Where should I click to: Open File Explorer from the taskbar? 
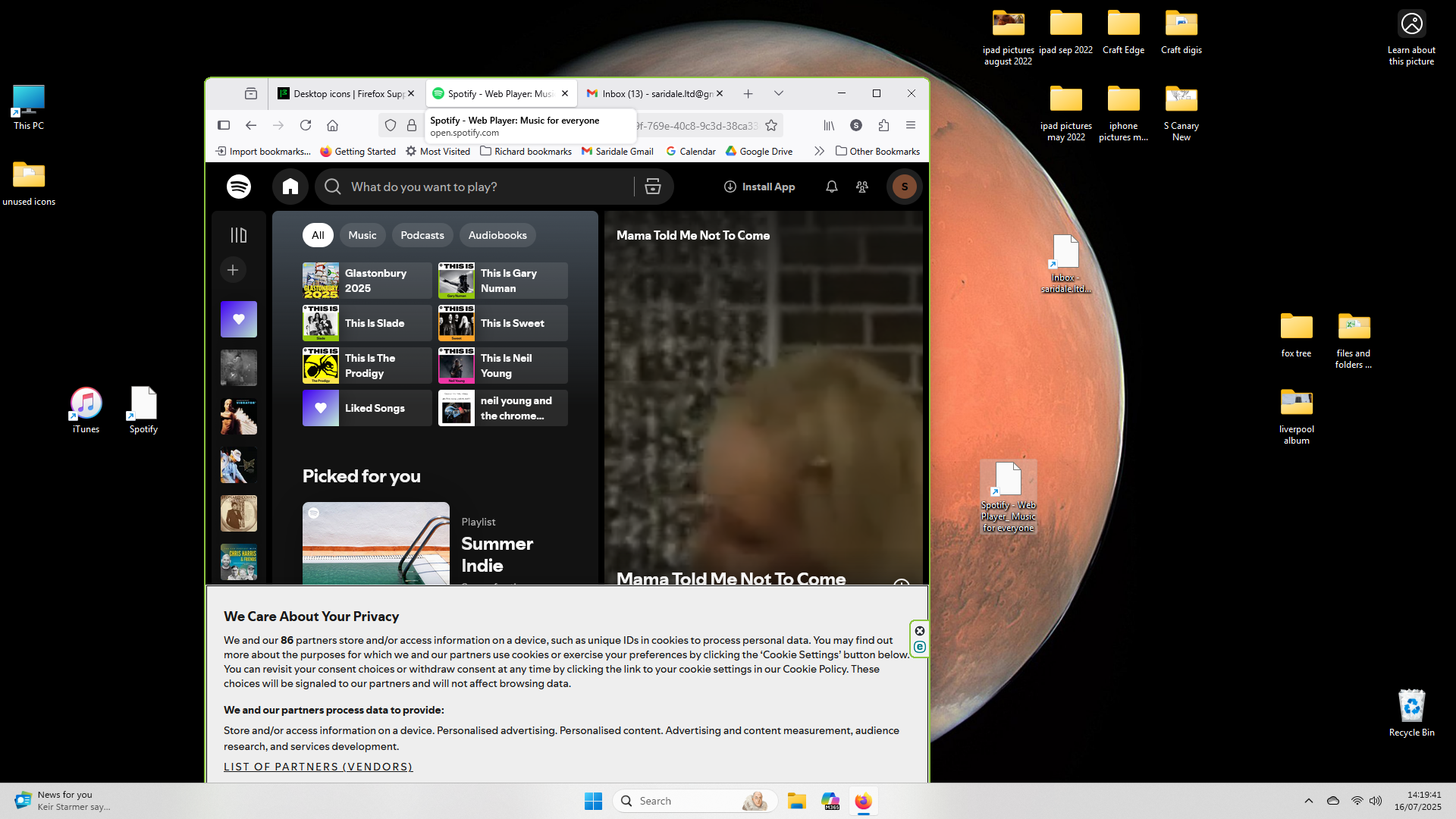click(x=796, y=801)
